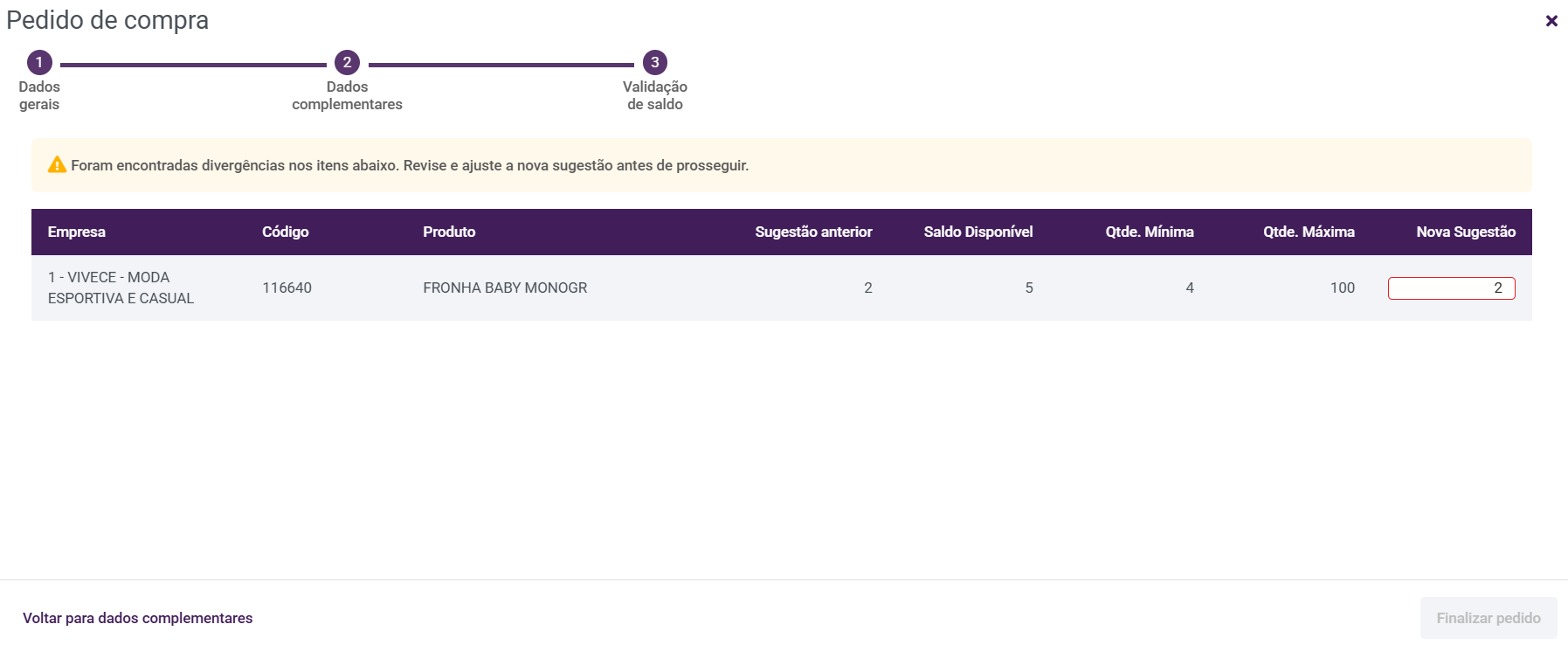Click the Sugestão anterior column header

(813, 232)
